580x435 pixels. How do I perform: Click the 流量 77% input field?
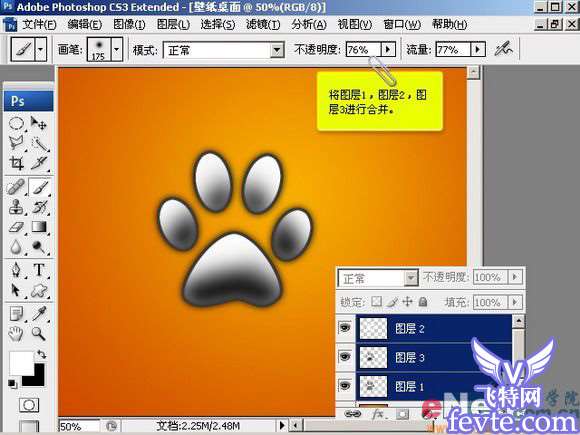click(453, 49)
